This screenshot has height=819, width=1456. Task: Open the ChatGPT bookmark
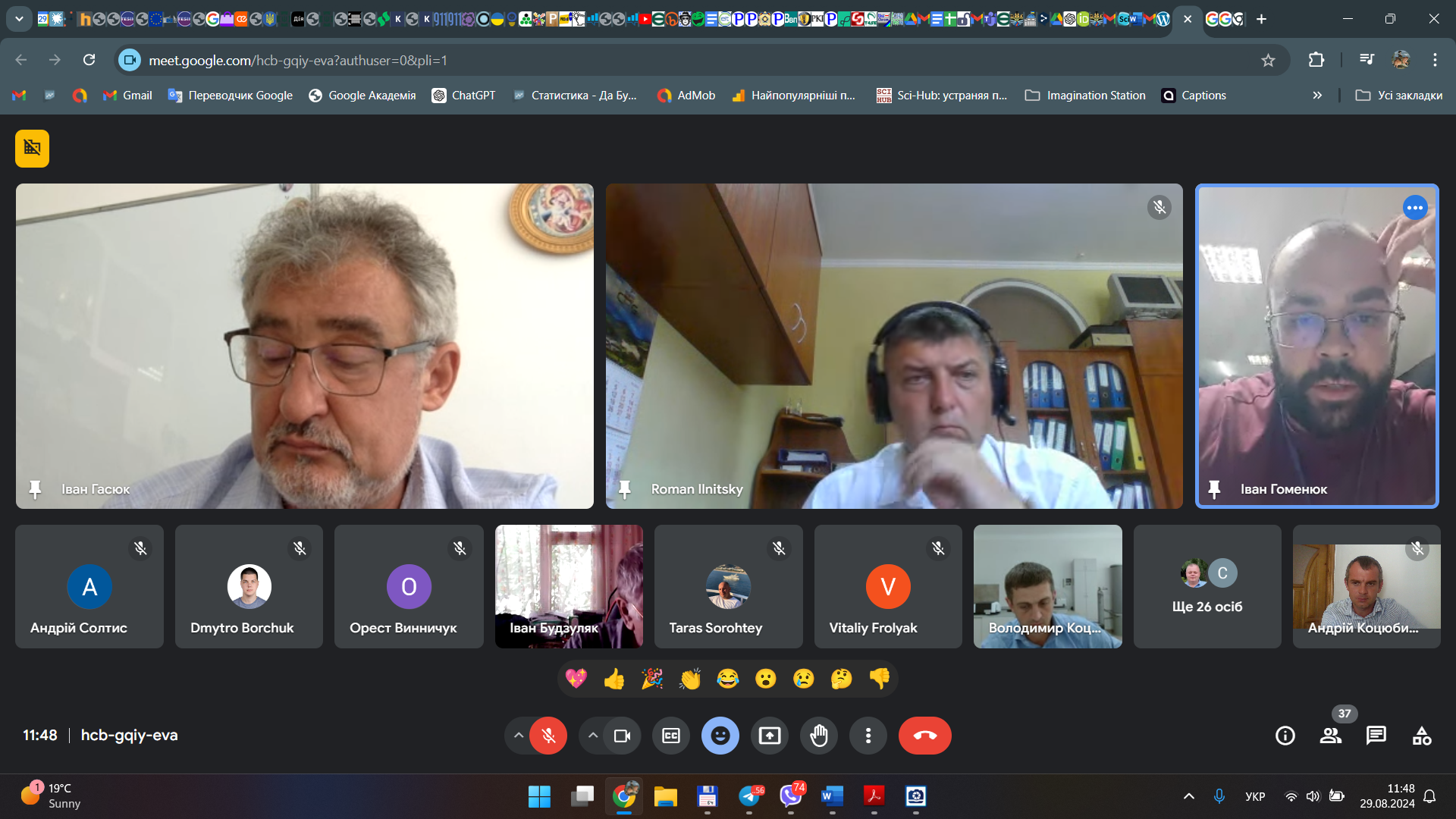(464, 96)
